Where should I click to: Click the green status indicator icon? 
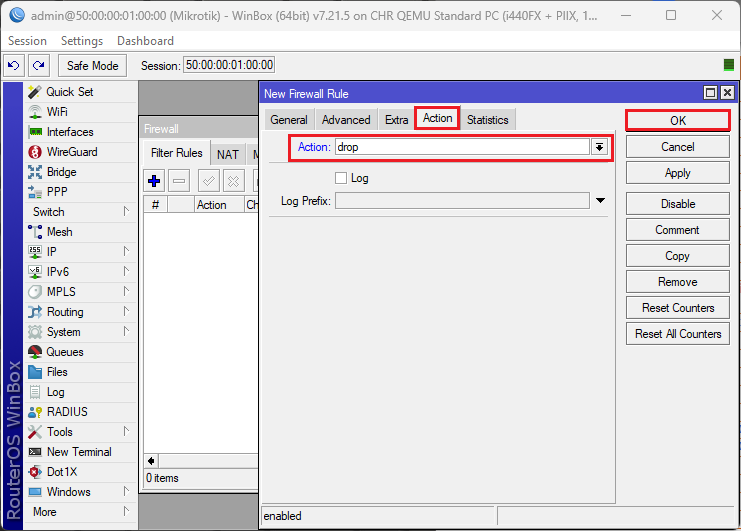tap(729, 65)
